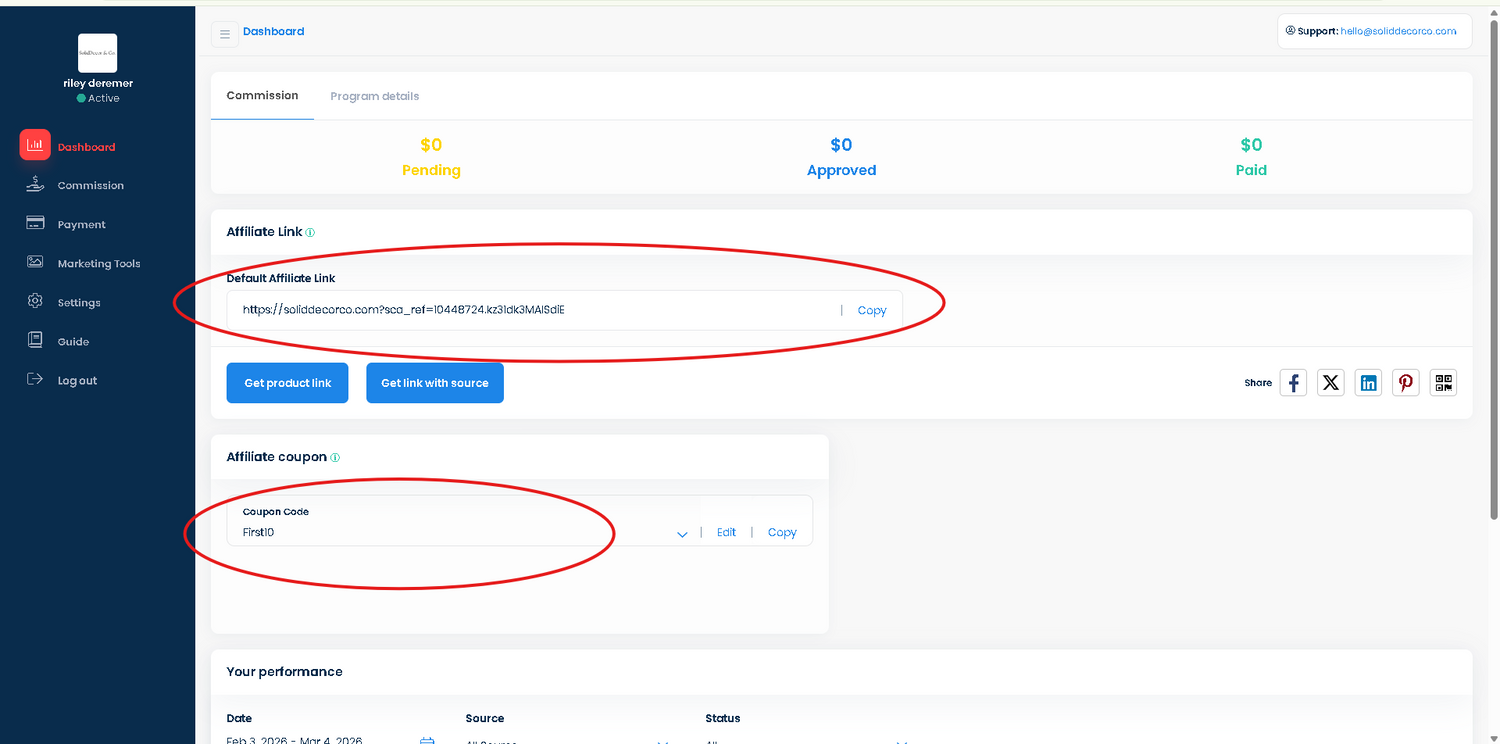Share affiliate link on Facebook
Image resolution: width=1500 pixels, height=744 pixels.
tap(1293, 382)
